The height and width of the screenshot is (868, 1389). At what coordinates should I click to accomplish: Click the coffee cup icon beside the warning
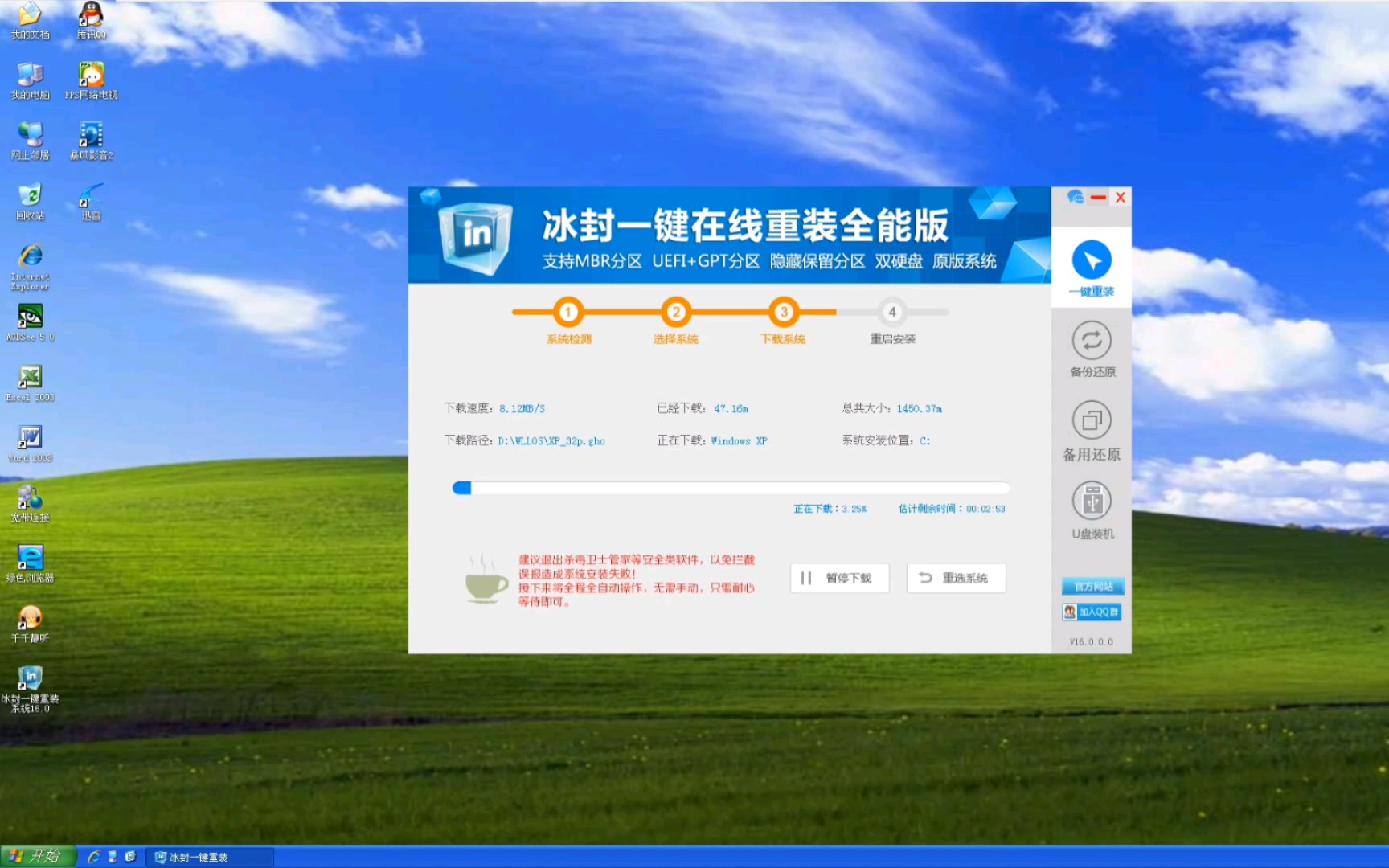(x=486, y=579)
